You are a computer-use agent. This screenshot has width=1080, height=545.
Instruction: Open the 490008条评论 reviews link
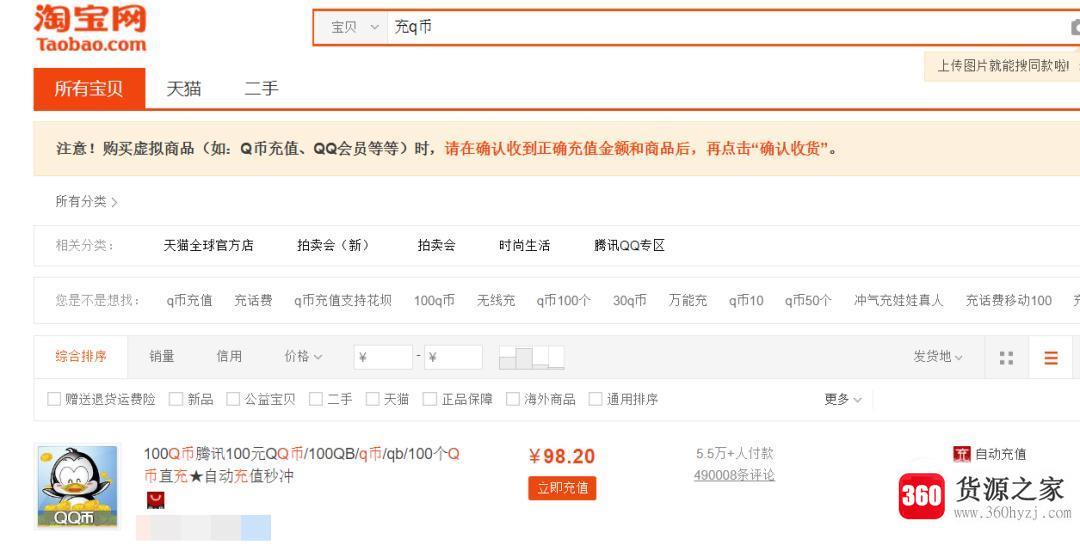(x=734, y=475)
